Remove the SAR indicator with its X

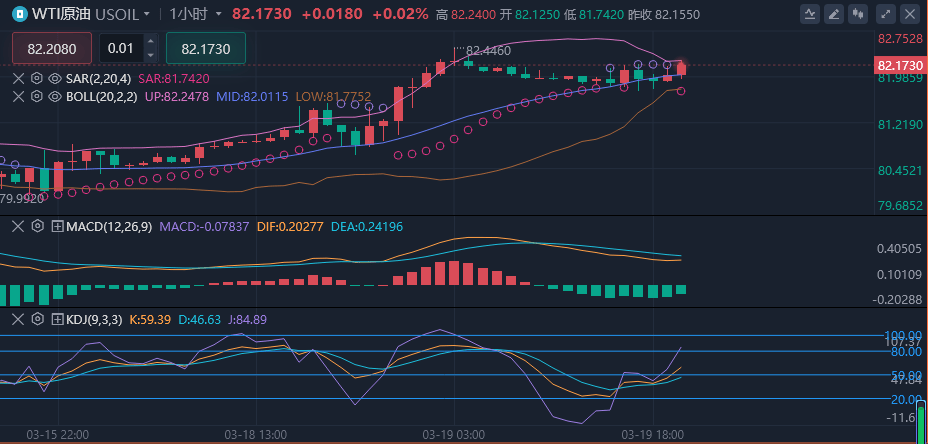19,79
